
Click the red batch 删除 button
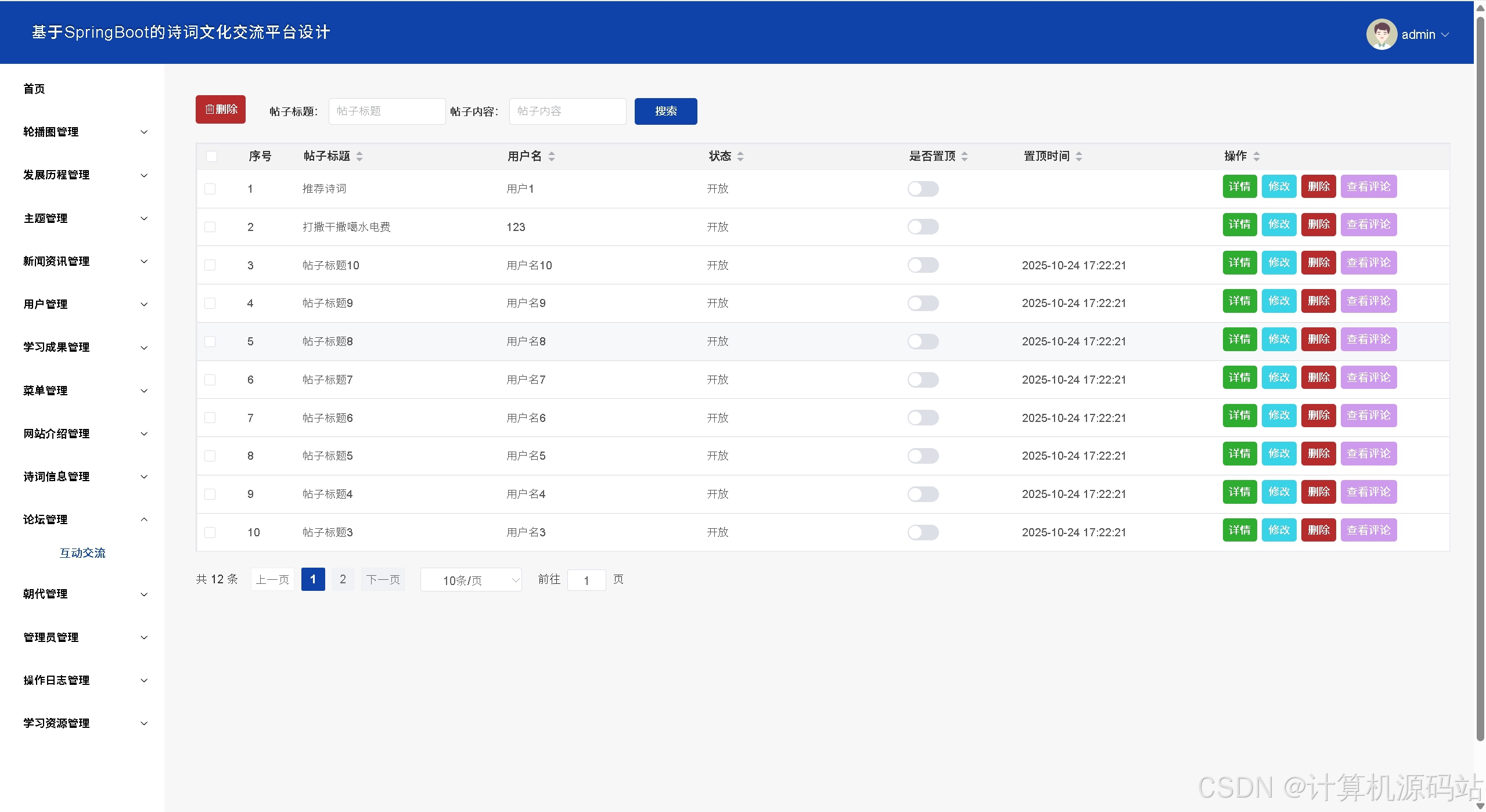tap(221, 109)
